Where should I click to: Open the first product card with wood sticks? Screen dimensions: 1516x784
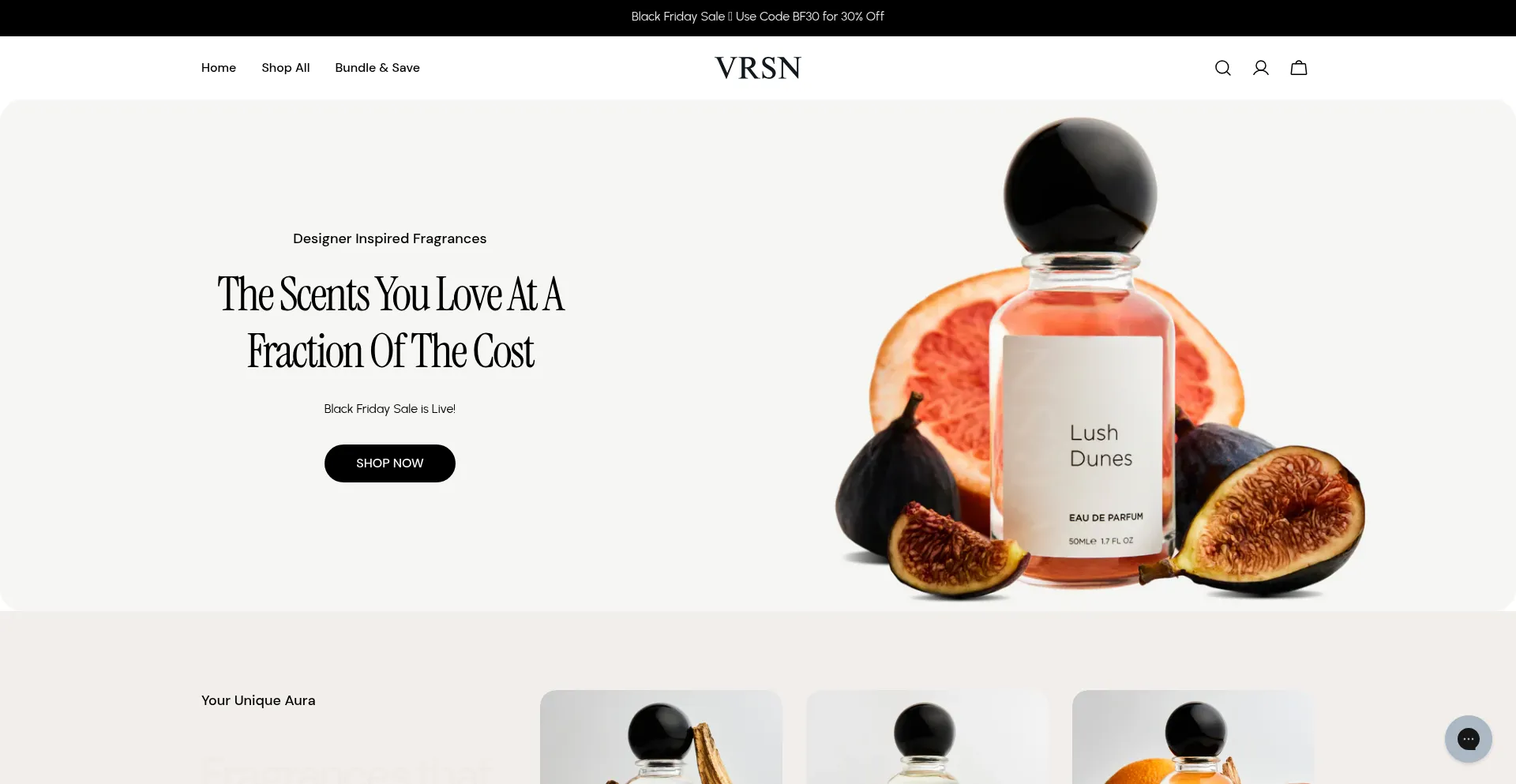661,737
